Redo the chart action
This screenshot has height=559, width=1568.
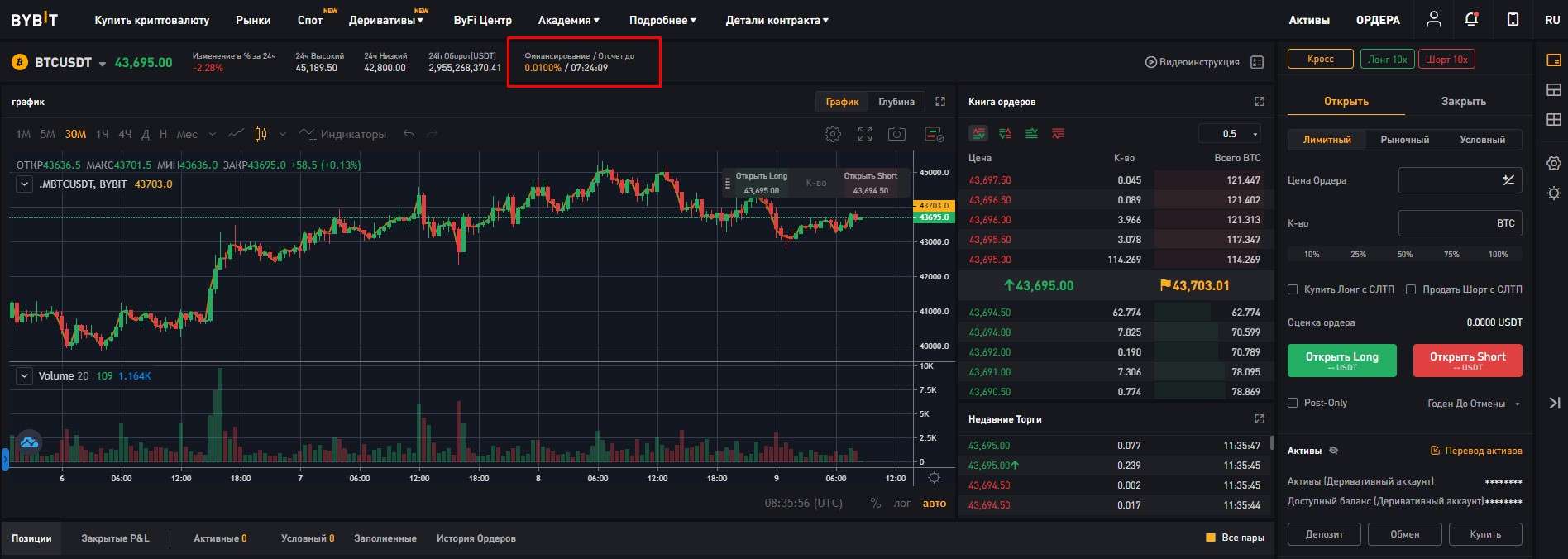tap(432, 134)
